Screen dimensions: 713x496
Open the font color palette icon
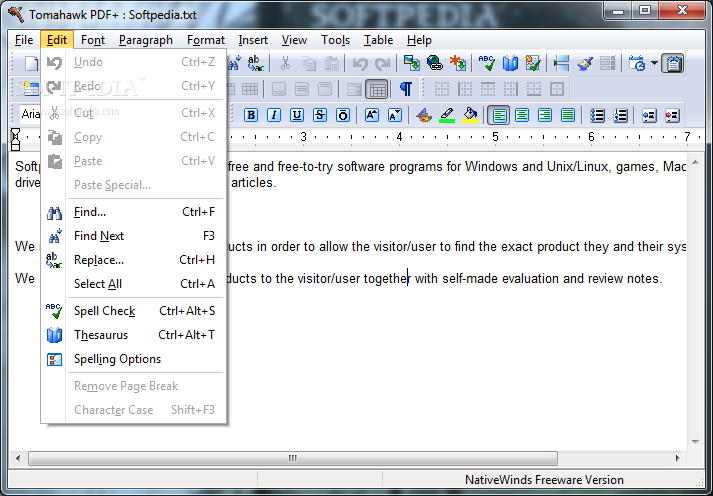pyautogui.click(x=424, y=115)
